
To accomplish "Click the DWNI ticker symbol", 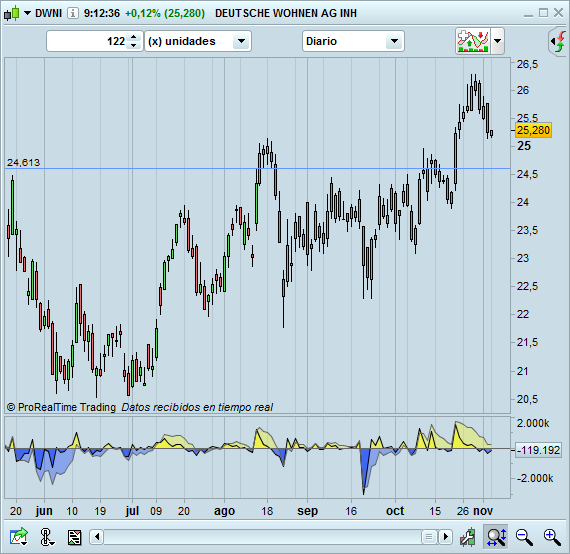I will click(48, 13).
